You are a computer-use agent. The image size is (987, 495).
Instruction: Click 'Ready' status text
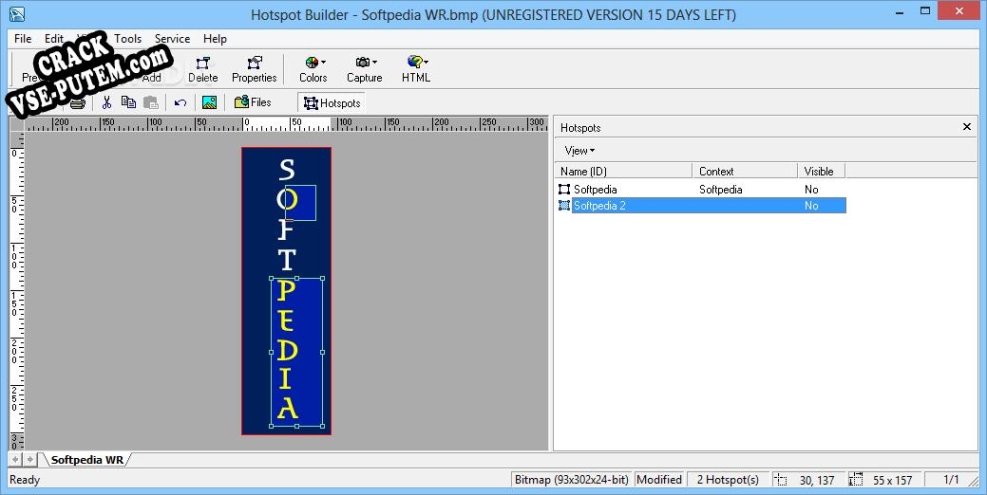point(25,480)
